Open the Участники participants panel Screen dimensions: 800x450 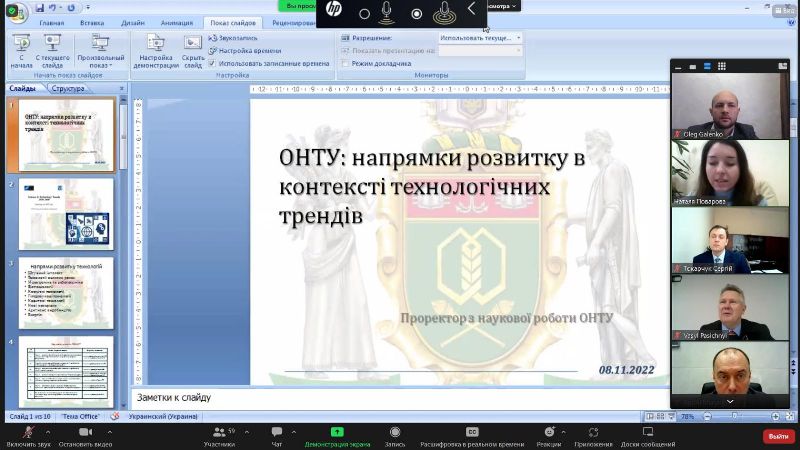tap(220, 437)
